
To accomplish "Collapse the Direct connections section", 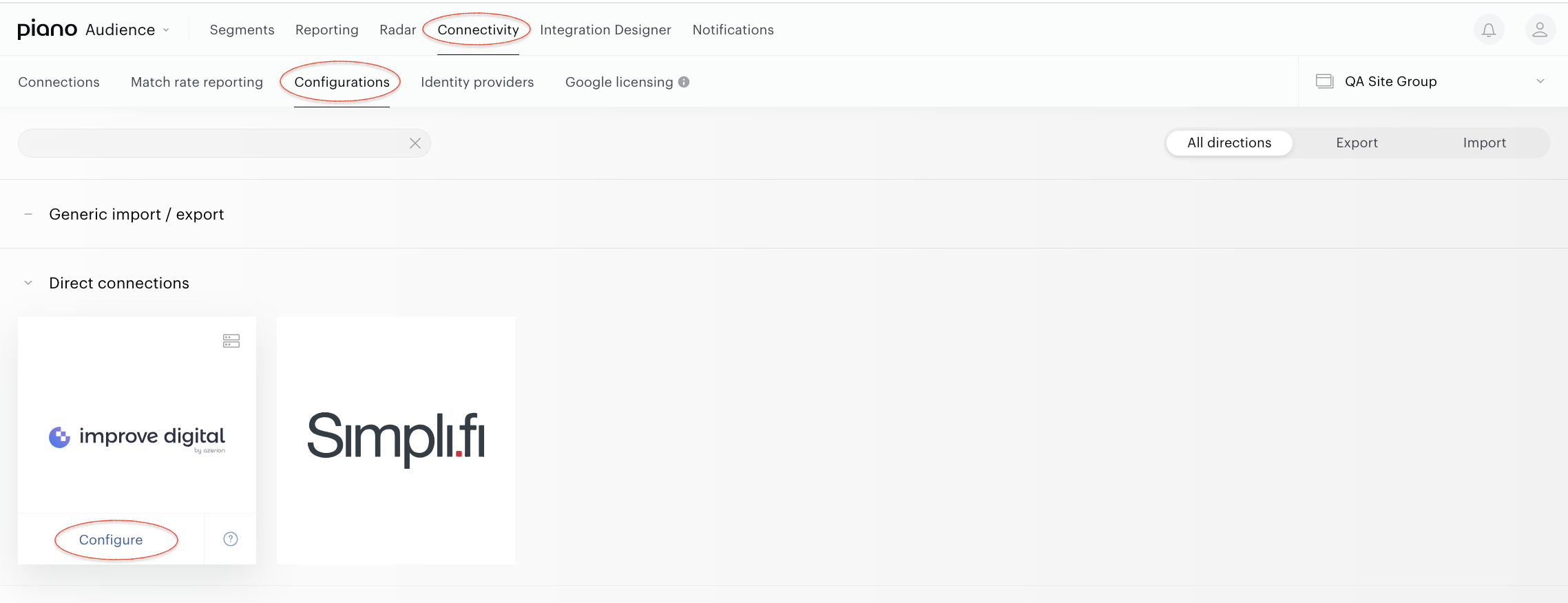I will (28, 283).
